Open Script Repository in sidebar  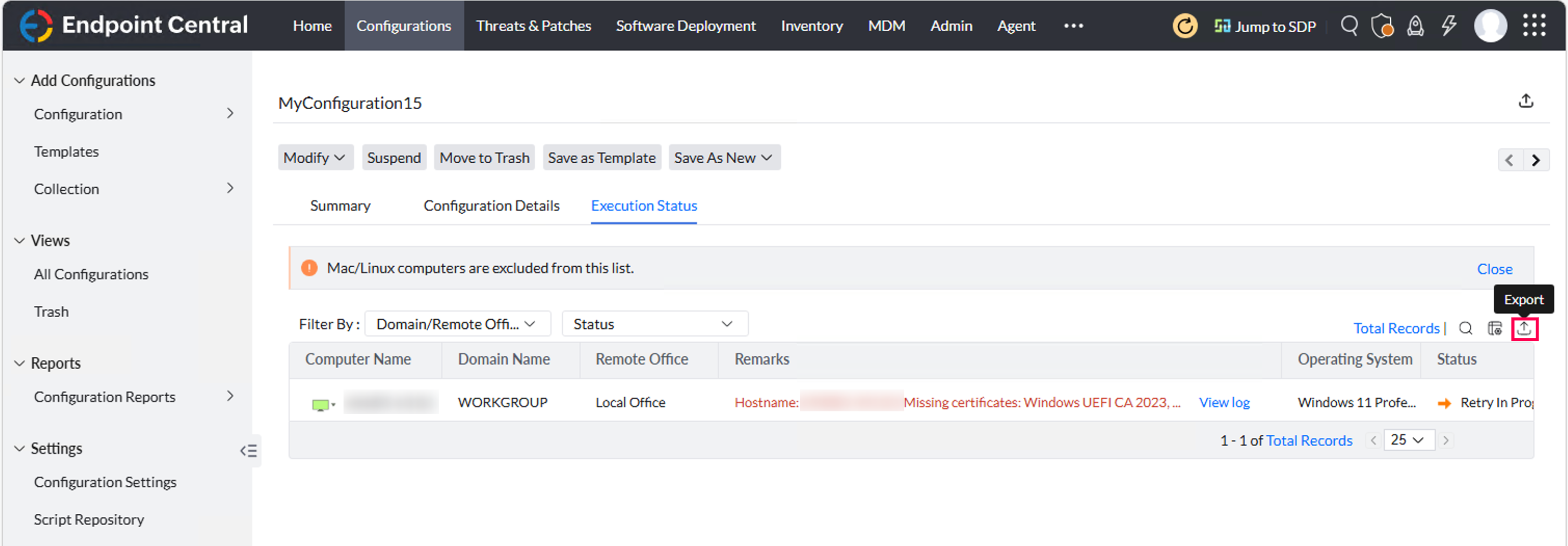click(89, 519)
